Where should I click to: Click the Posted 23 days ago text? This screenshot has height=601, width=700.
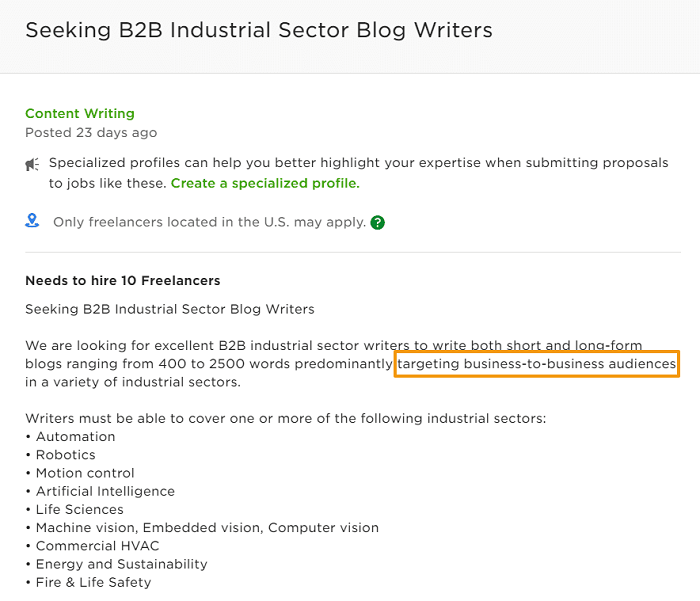click(x=91, y=132)
